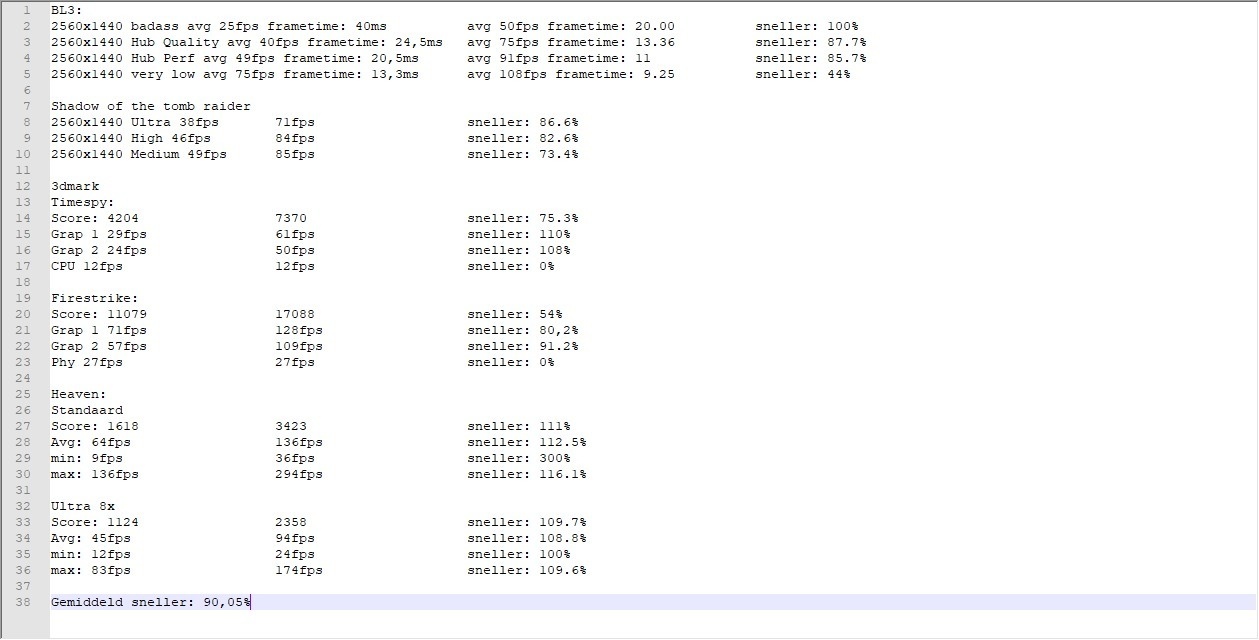1259x640 pixels.
Task: Click 'CPU 12fps' text
Action: pos(87,266)
